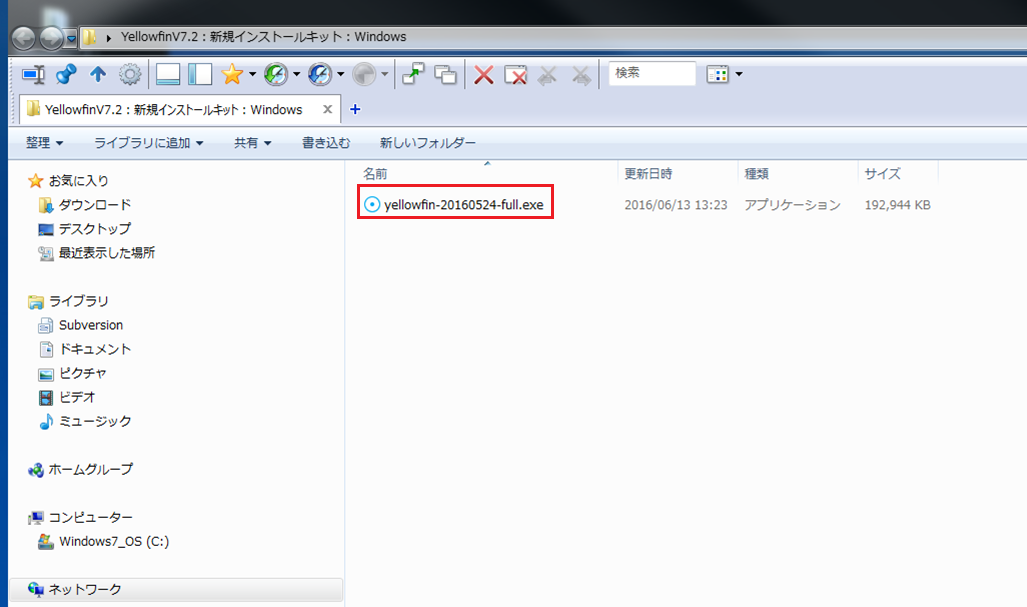This screenshot has height=607, width=1027.
Task: Click the window with red X icon
Action: tap(515, 75)
